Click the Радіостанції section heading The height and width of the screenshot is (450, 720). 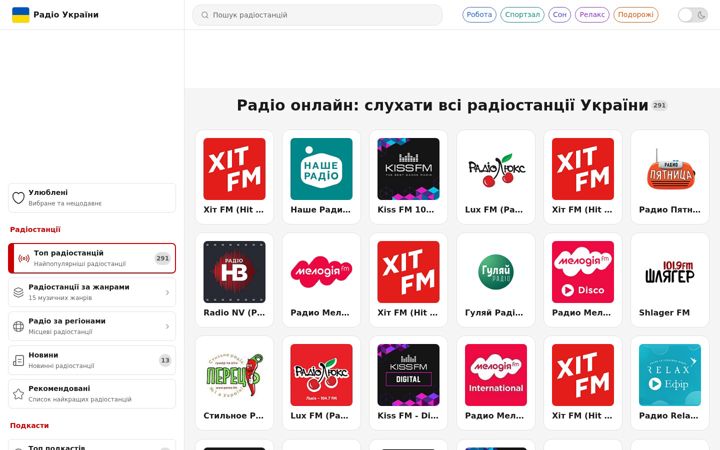pyautogui.click(x=35, y=230)
